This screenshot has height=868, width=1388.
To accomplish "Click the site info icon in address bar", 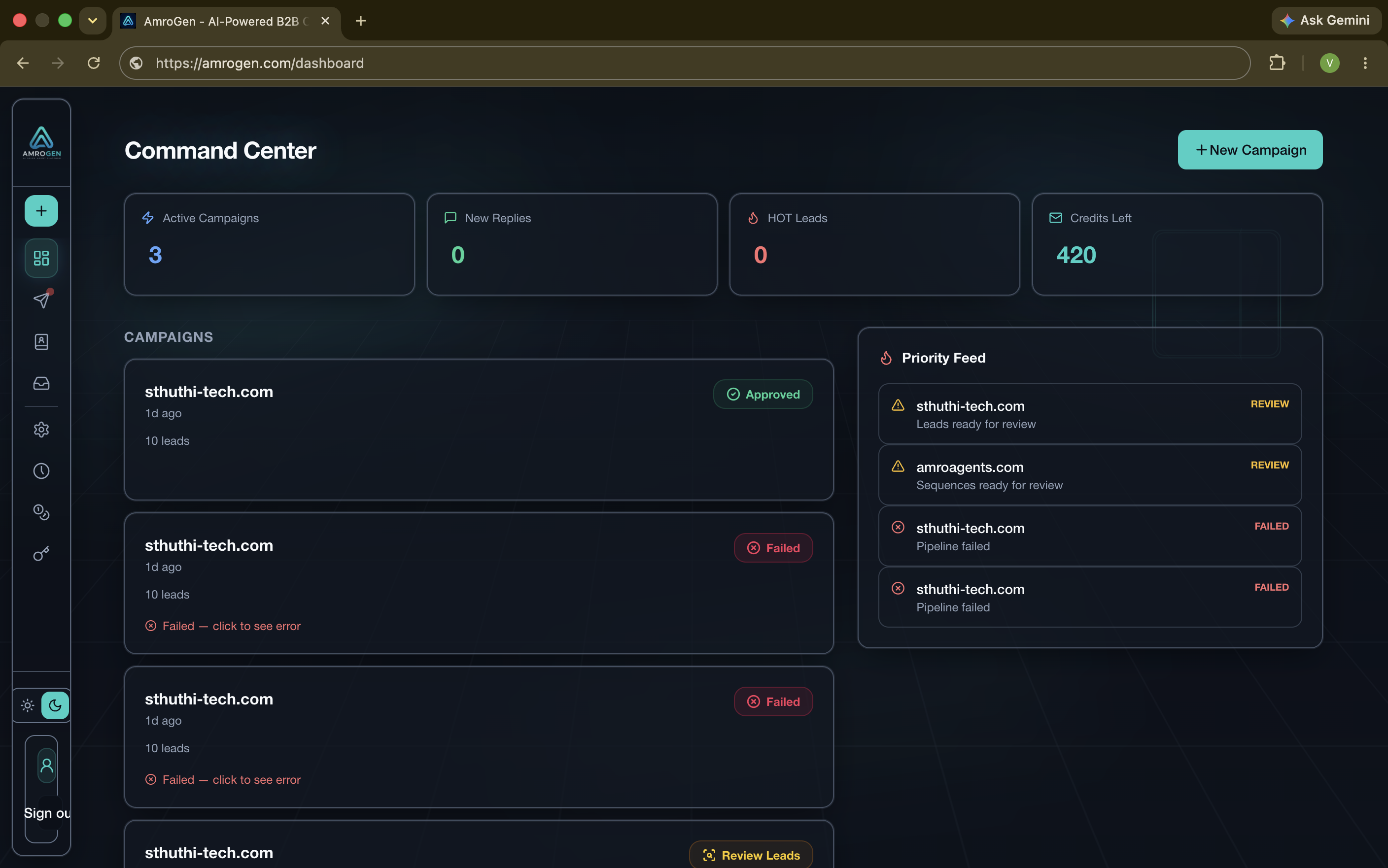I will pyautogui.click(x=136, y=63).
